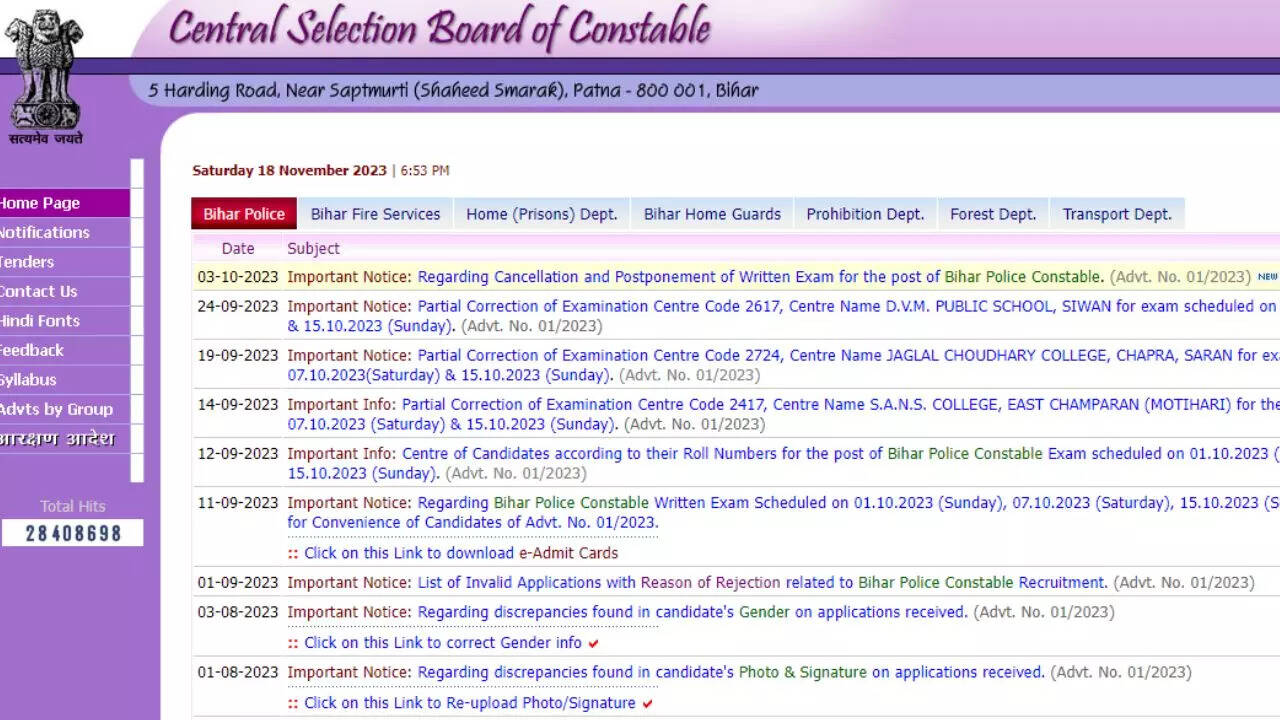This screenshot has height=720, width=1280.
Task: Click the national emblem logo at top-left
Action: pos(44,75)
